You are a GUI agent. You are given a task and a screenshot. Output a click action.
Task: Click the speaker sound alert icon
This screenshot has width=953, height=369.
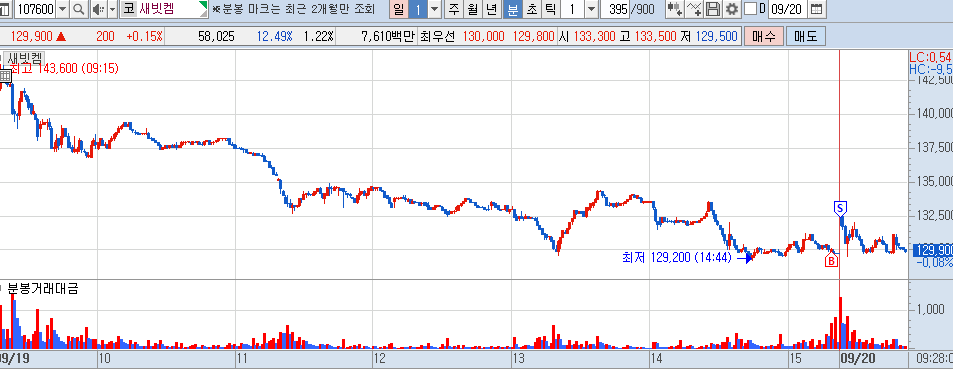pyautogui.click(x=98, y=9)
